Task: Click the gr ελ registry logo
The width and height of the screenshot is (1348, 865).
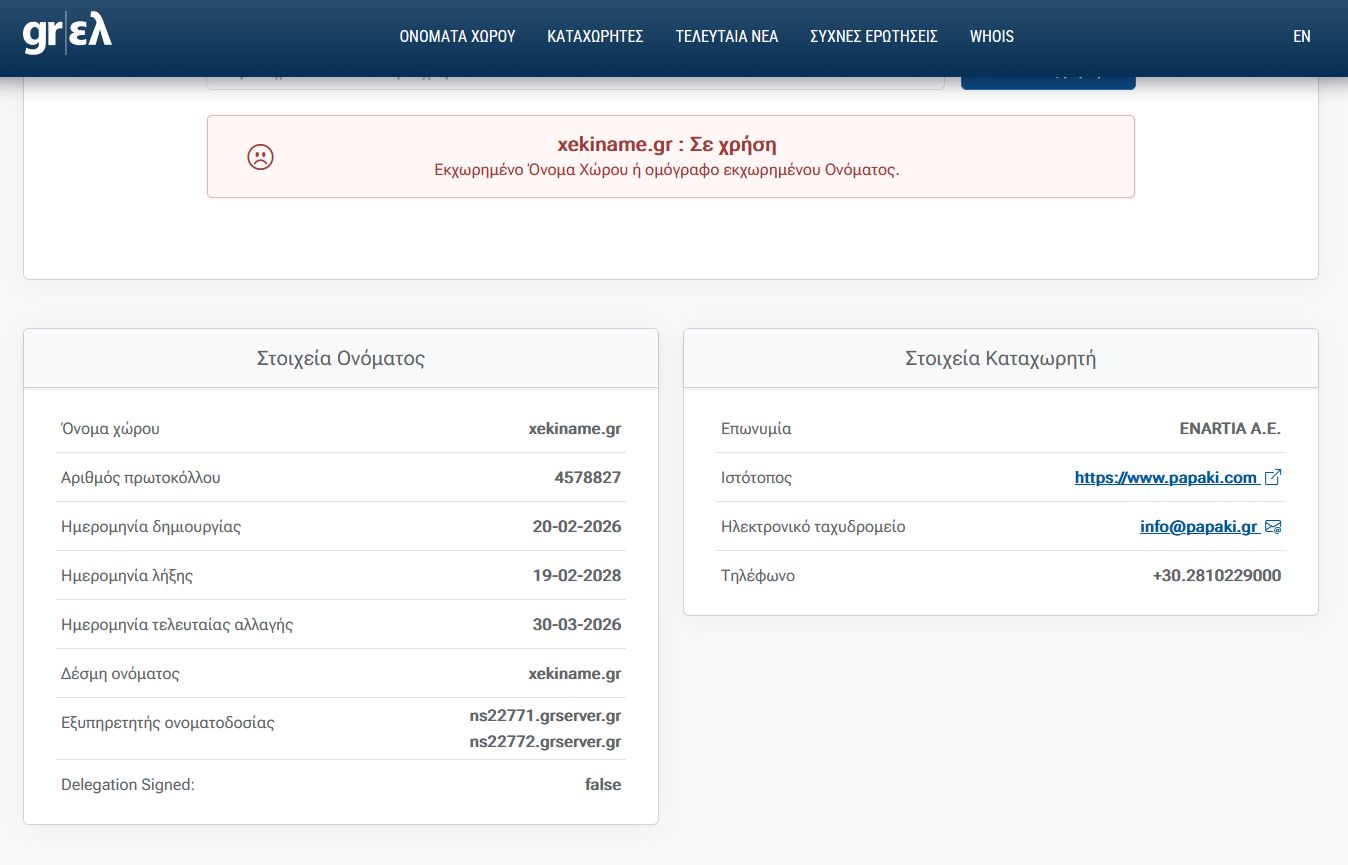Action: [67, 35]
